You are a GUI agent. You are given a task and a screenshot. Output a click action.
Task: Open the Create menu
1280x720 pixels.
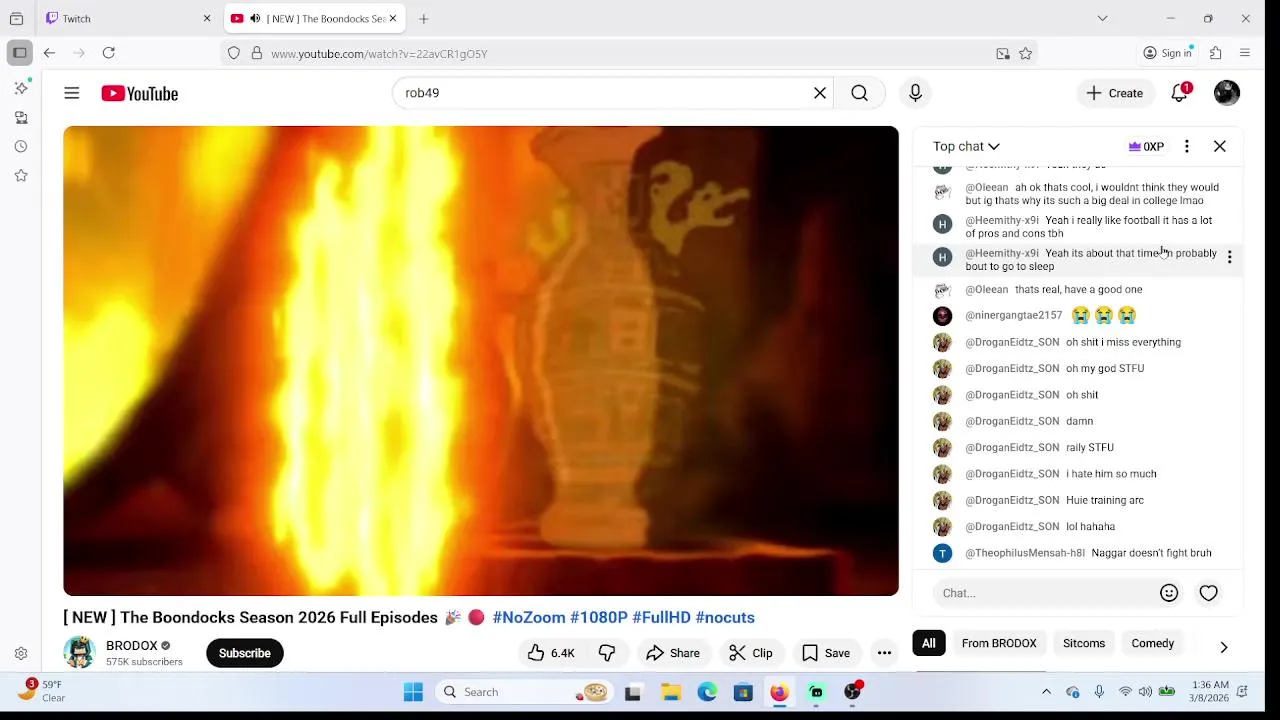point(1115,93)
